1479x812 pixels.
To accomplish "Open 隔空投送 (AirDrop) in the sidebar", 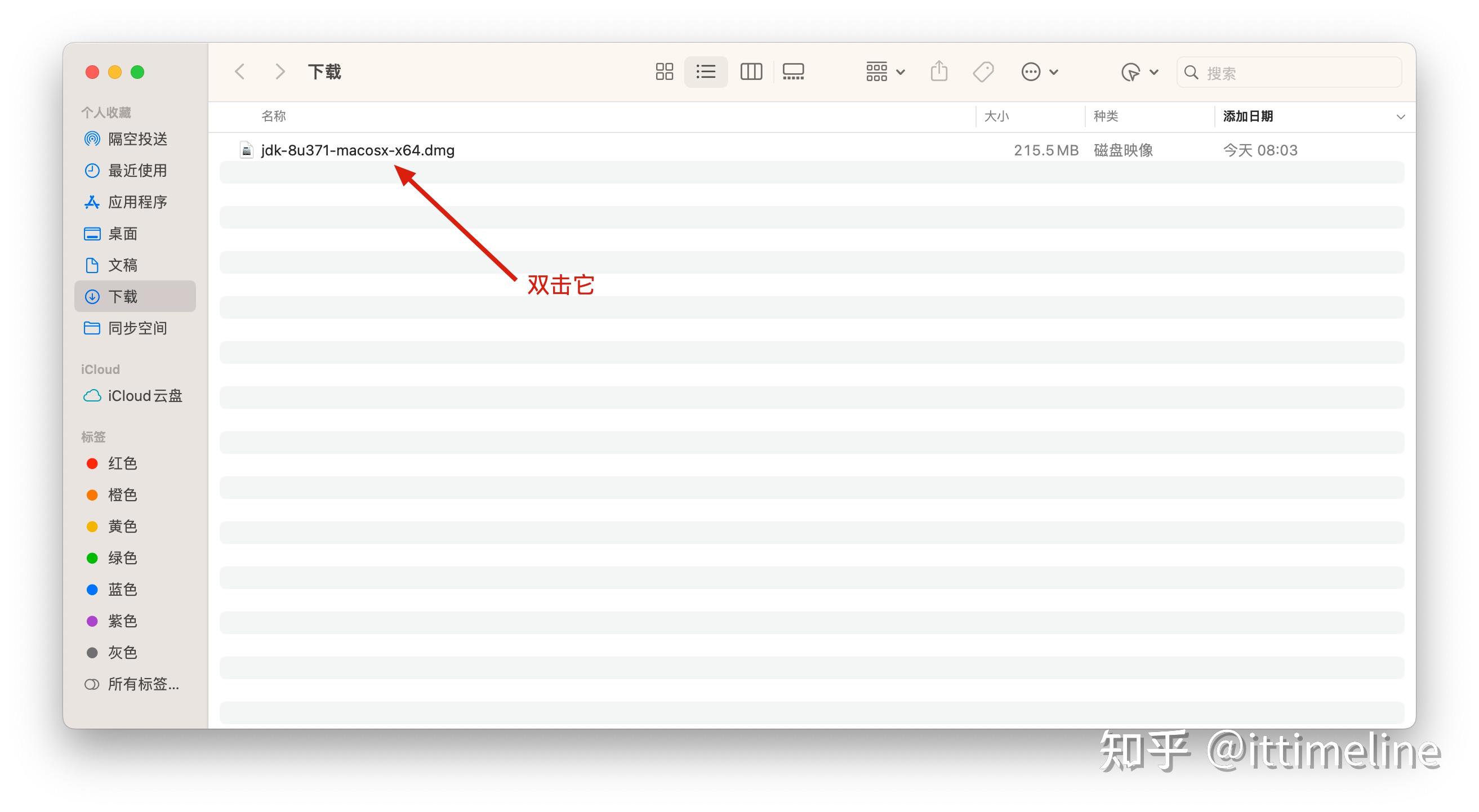I will tap(137, 139).
